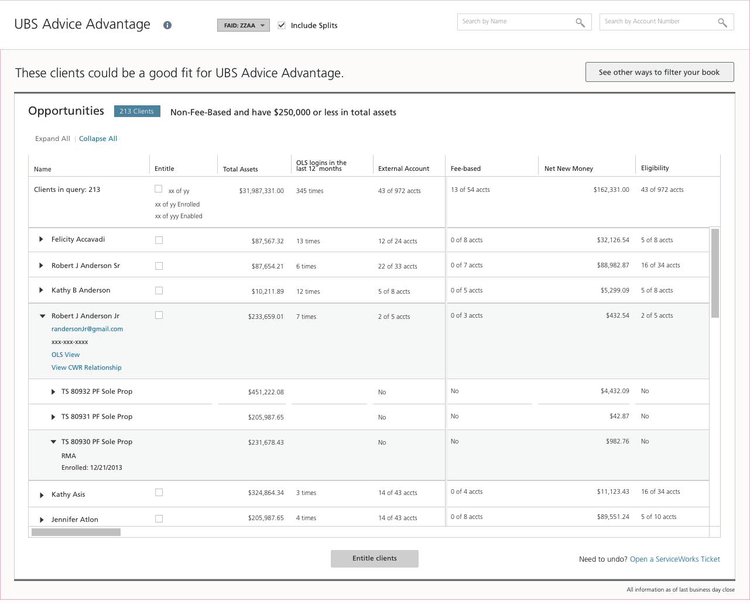Check Entitle box for Jennifer Atlon

point(159,518)
